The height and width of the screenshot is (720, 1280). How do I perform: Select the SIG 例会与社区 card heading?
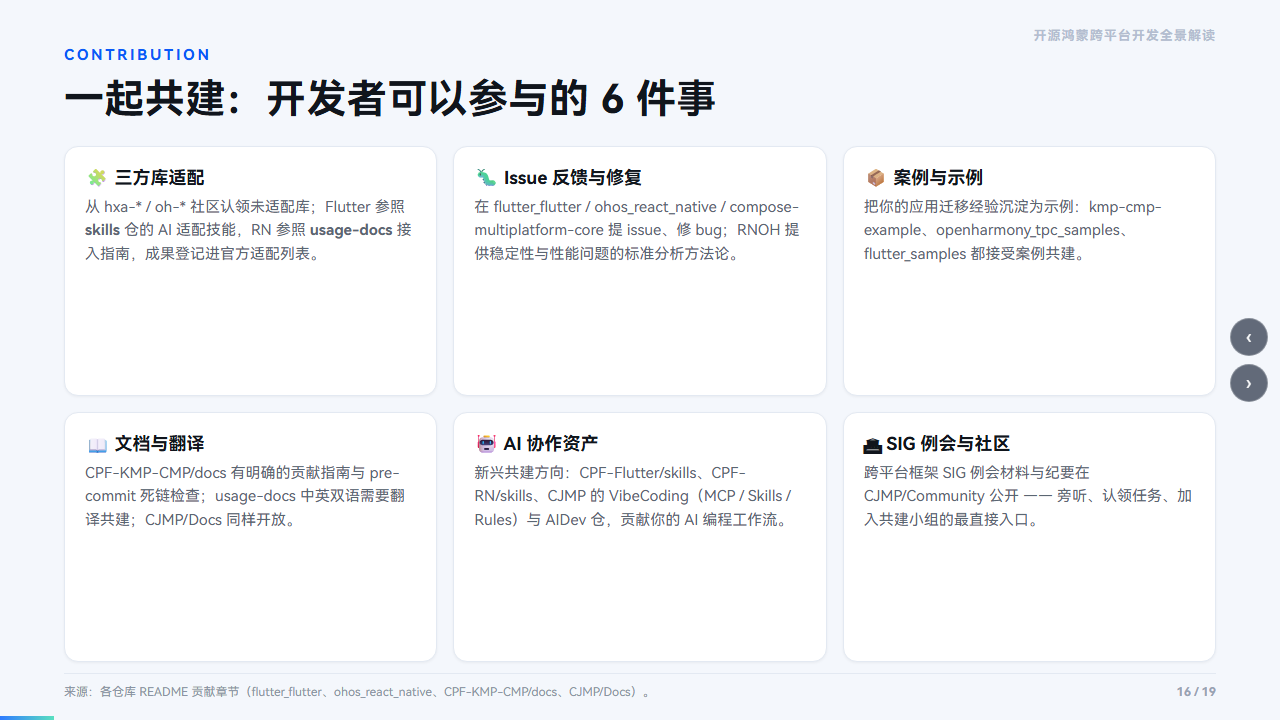(948, 444)
